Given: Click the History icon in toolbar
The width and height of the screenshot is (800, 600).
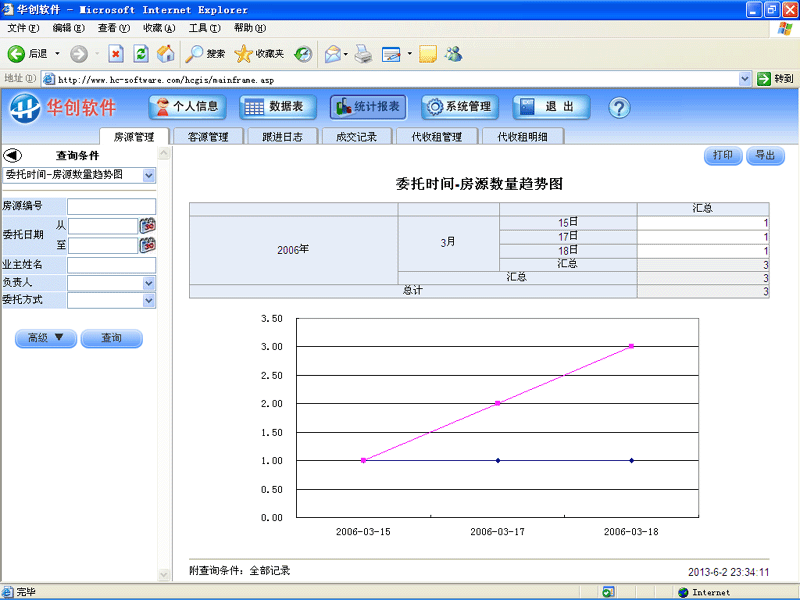Looking at the screenshot, I should [x=303, y=54].
